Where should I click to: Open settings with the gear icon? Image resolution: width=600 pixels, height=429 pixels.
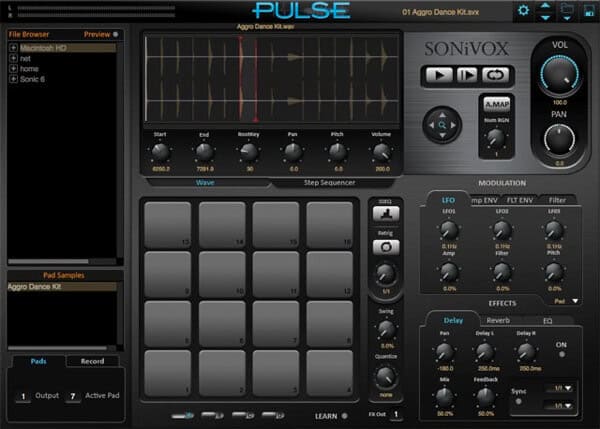click(x=523, y=10)
